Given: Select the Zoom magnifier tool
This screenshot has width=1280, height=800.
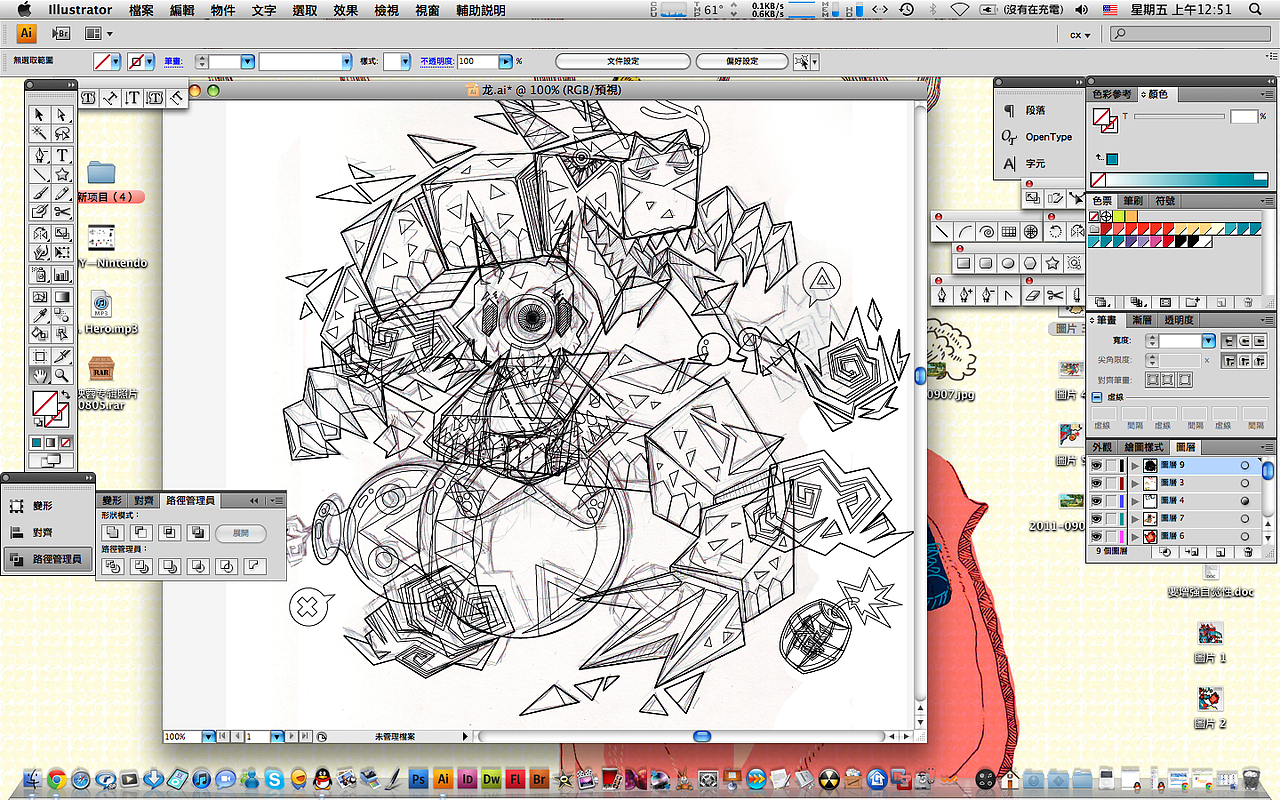Looking at the screenshot, I should pos(62,375).
